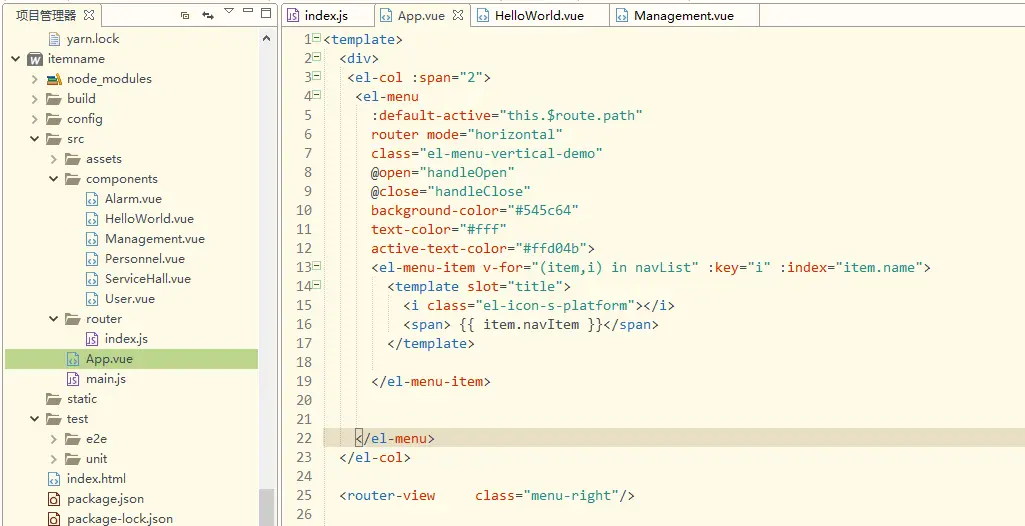Click project tree scrollbar up arrow
This screenshot has width=1025, height=526.
(x=266, y=39)
